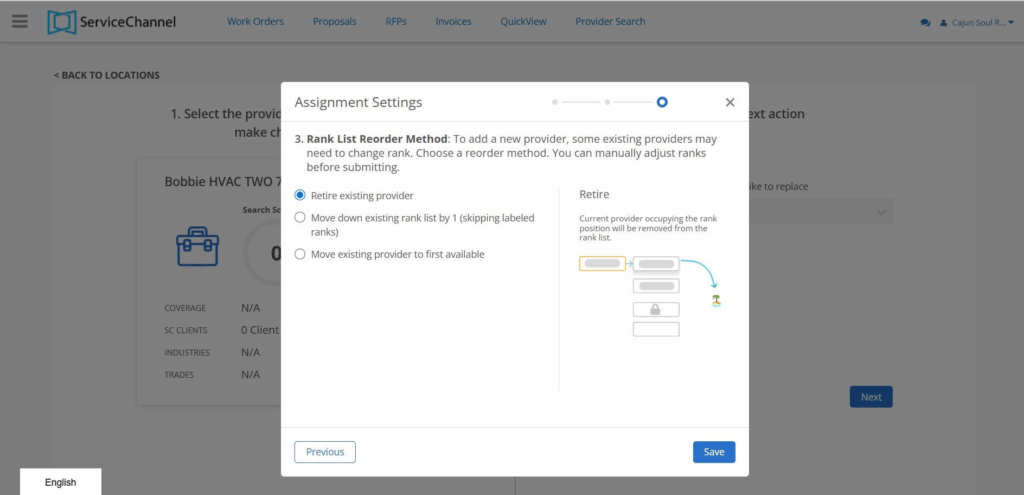Click the user profile icon in header

tap(943, 23)
